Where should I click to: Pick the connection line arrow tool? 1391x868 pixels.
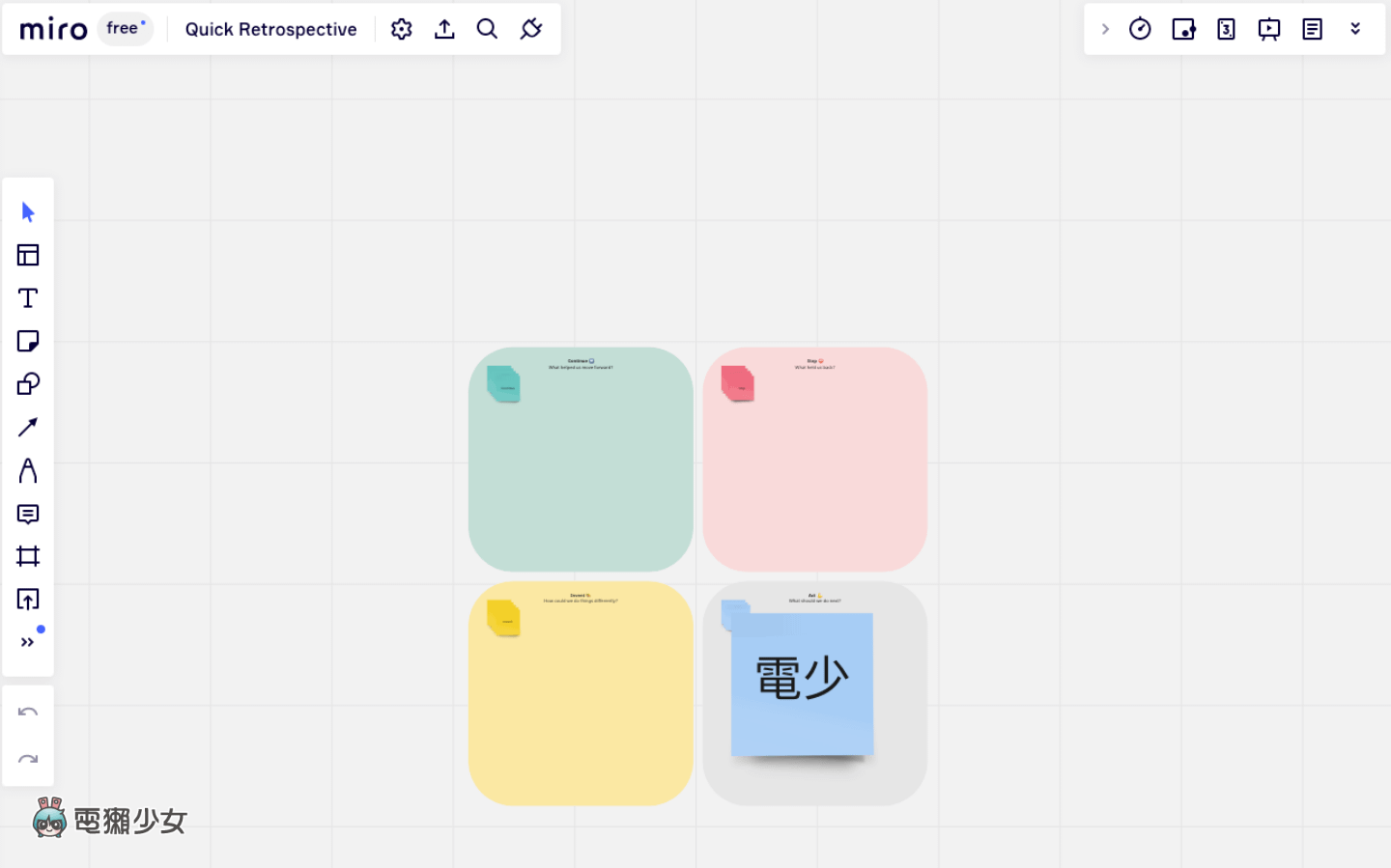(x=28, y=427)
